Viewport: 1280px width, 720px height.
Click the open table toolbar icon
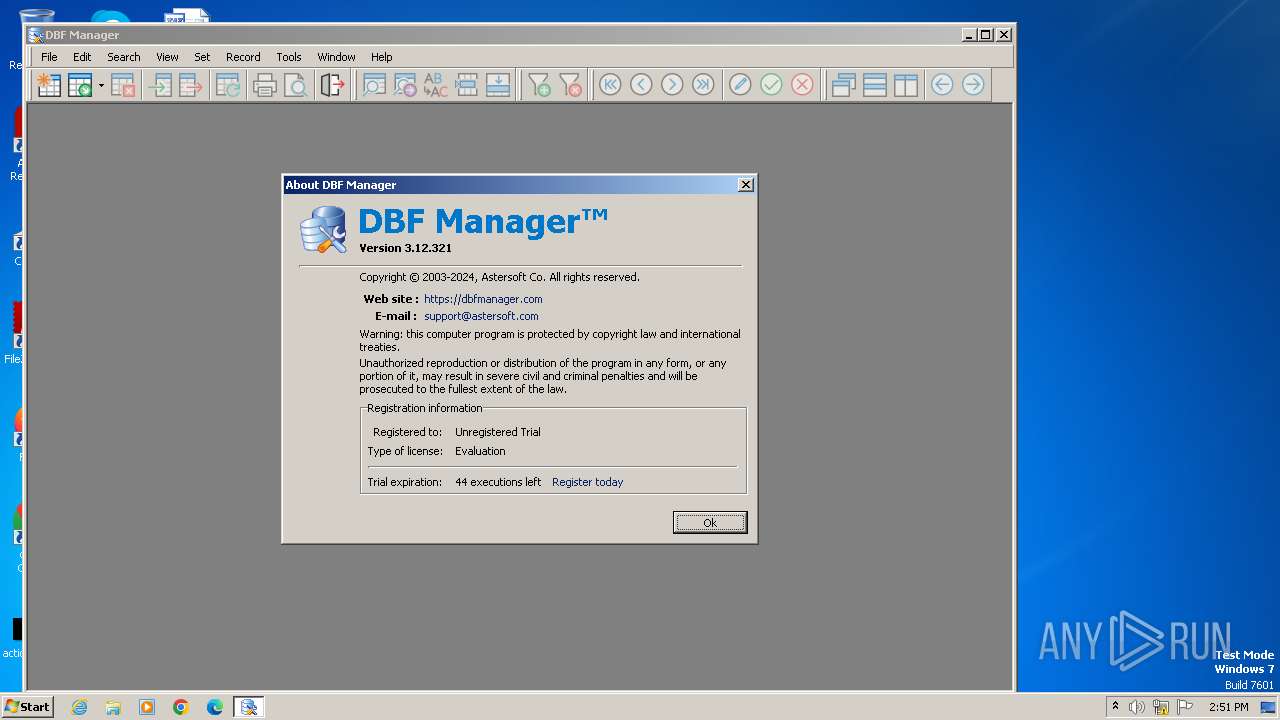79,85
